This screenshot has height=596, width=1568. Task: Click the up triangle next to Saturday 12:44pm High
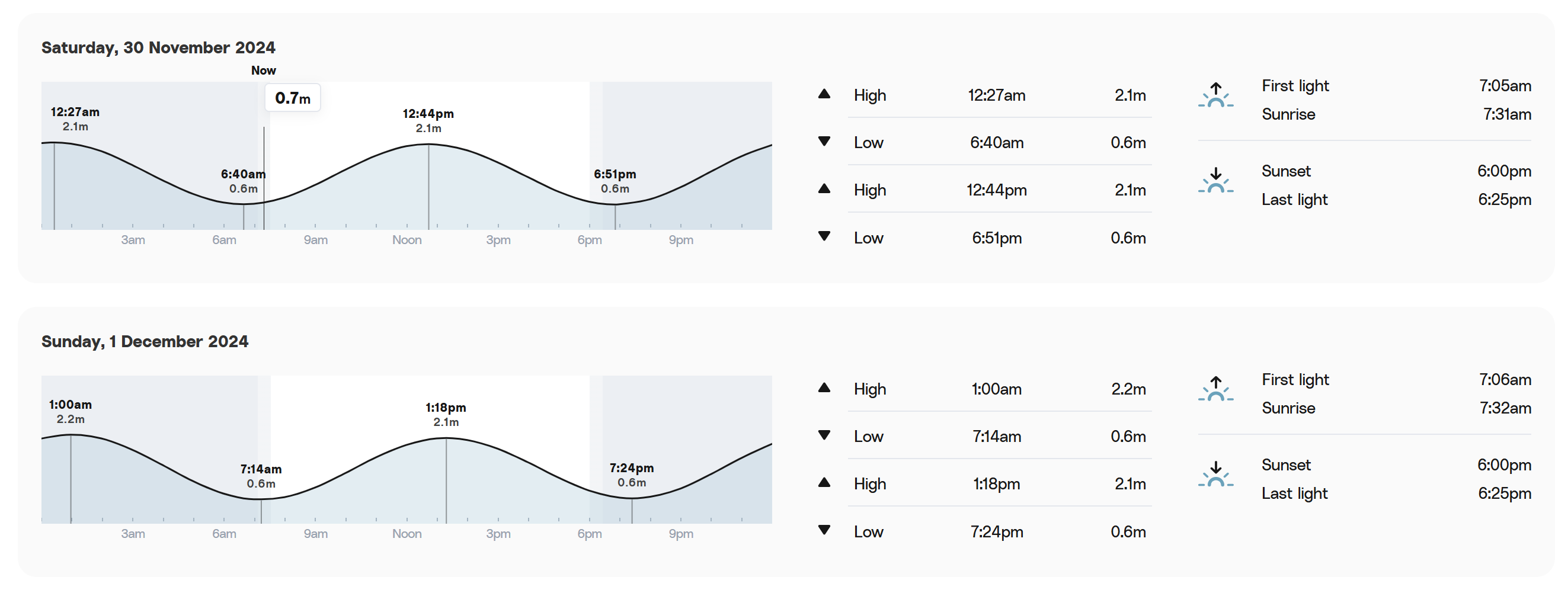pos(824,189)
